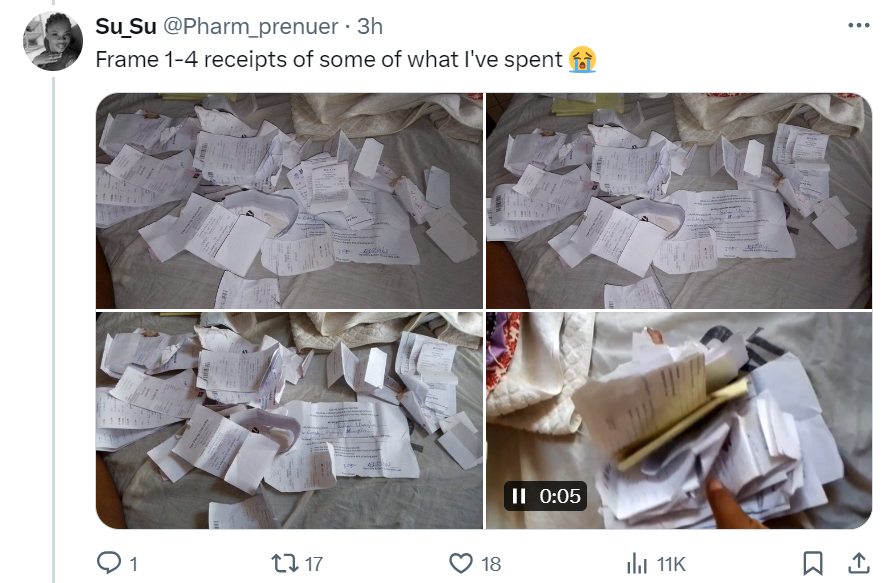Image resolution: width=887 pixels, height=583 pixels.
Task: Click the 11K views count
Action: point(671,564)
